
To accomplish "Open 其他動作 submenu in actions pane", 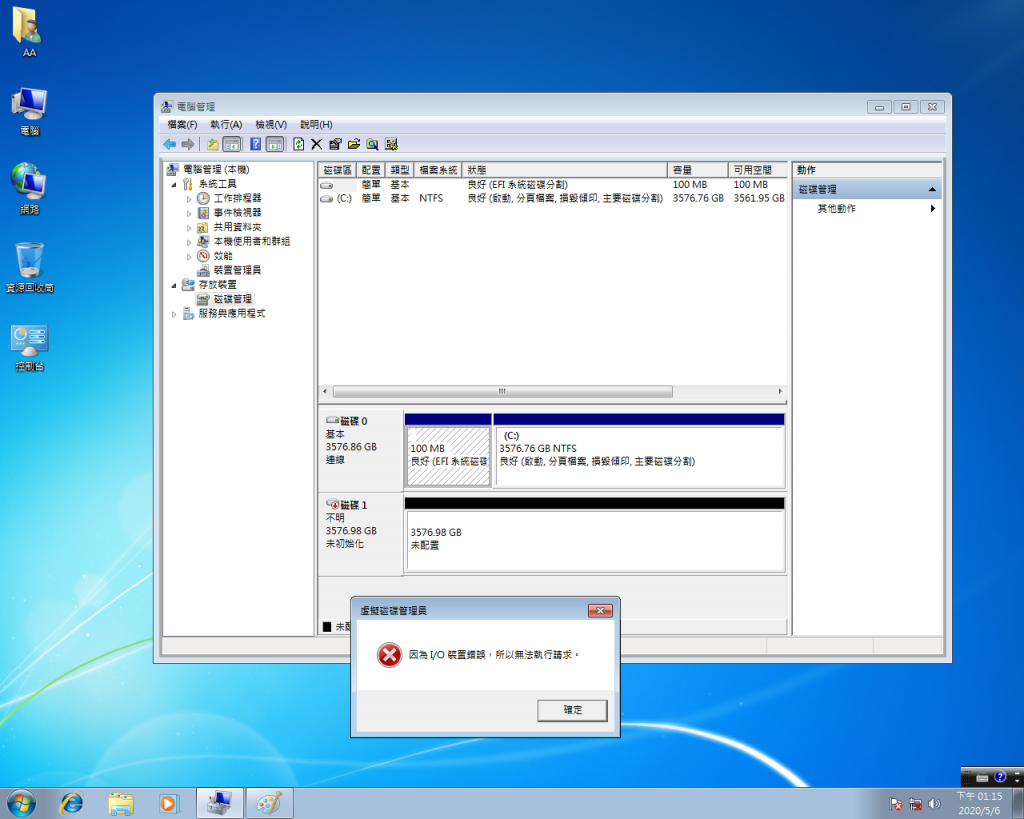I will click(x=867, y=208).
